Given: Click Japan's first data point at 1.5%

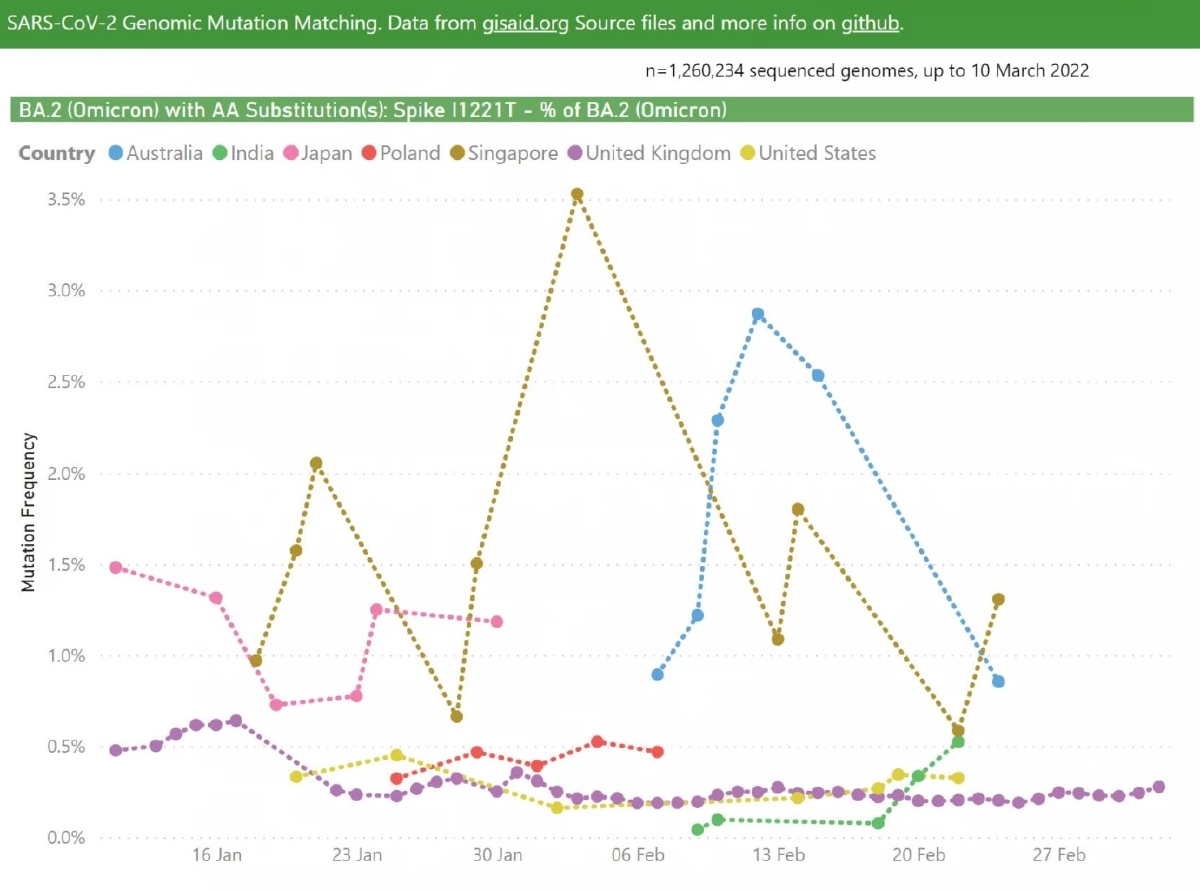Looking at the screenshot, I should 115,567.
